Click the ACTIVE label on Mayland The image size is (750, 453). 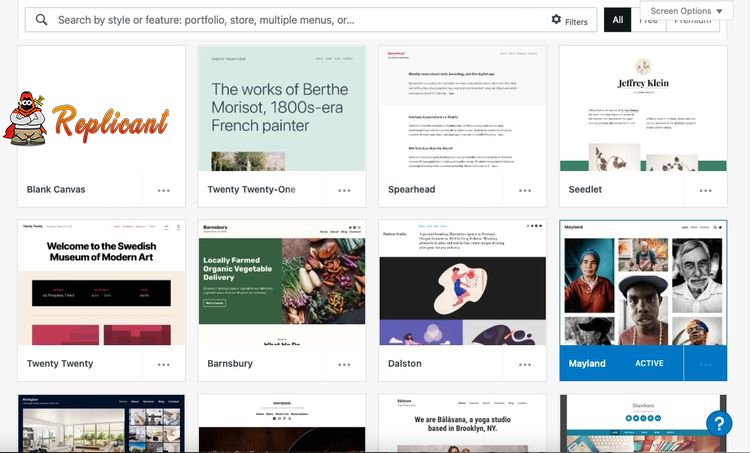[x=649, y=364]
